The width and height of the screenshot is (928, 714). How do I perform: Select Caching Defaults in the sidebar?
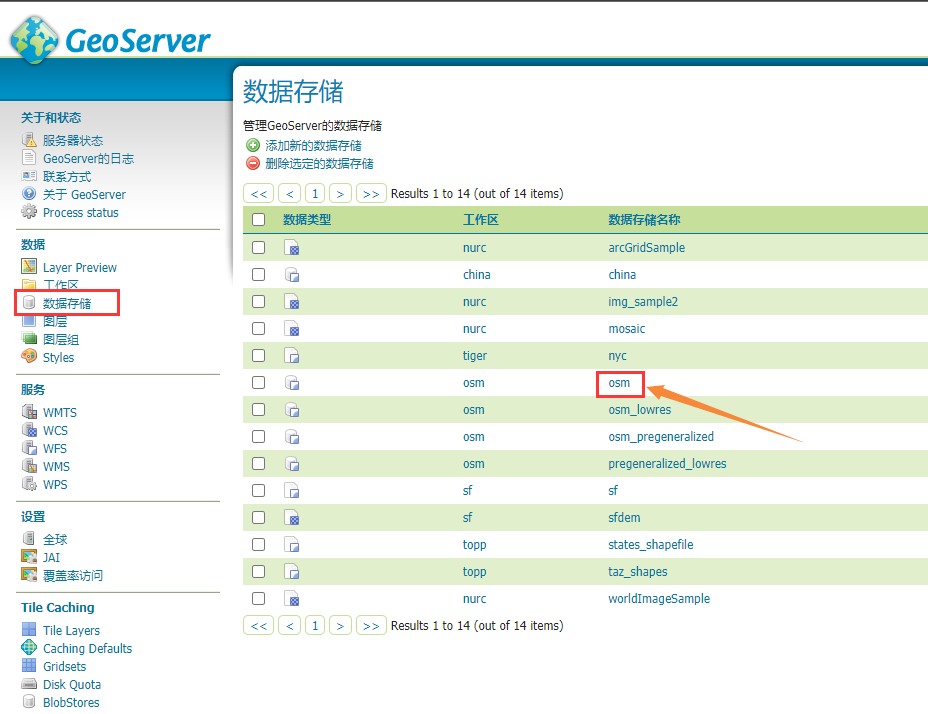(x=30, y=648)
